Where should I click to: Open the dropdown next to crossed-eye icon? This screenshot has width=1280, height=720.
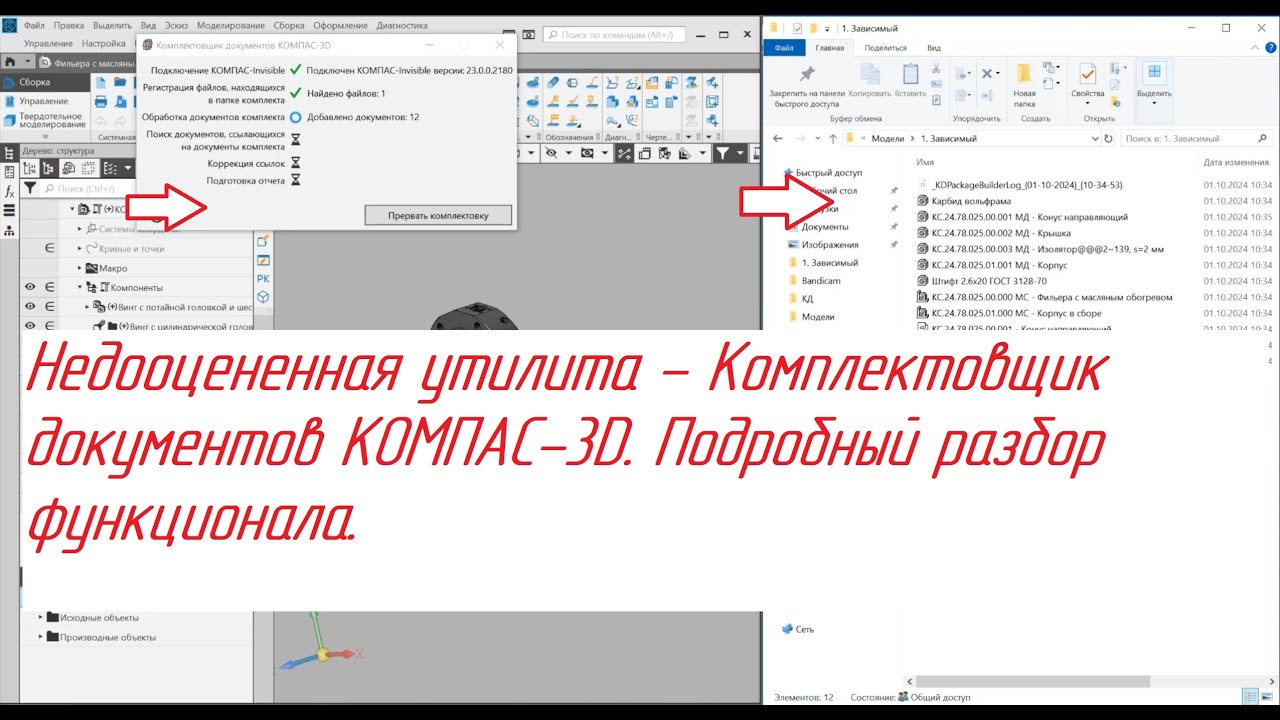point(568,153)
